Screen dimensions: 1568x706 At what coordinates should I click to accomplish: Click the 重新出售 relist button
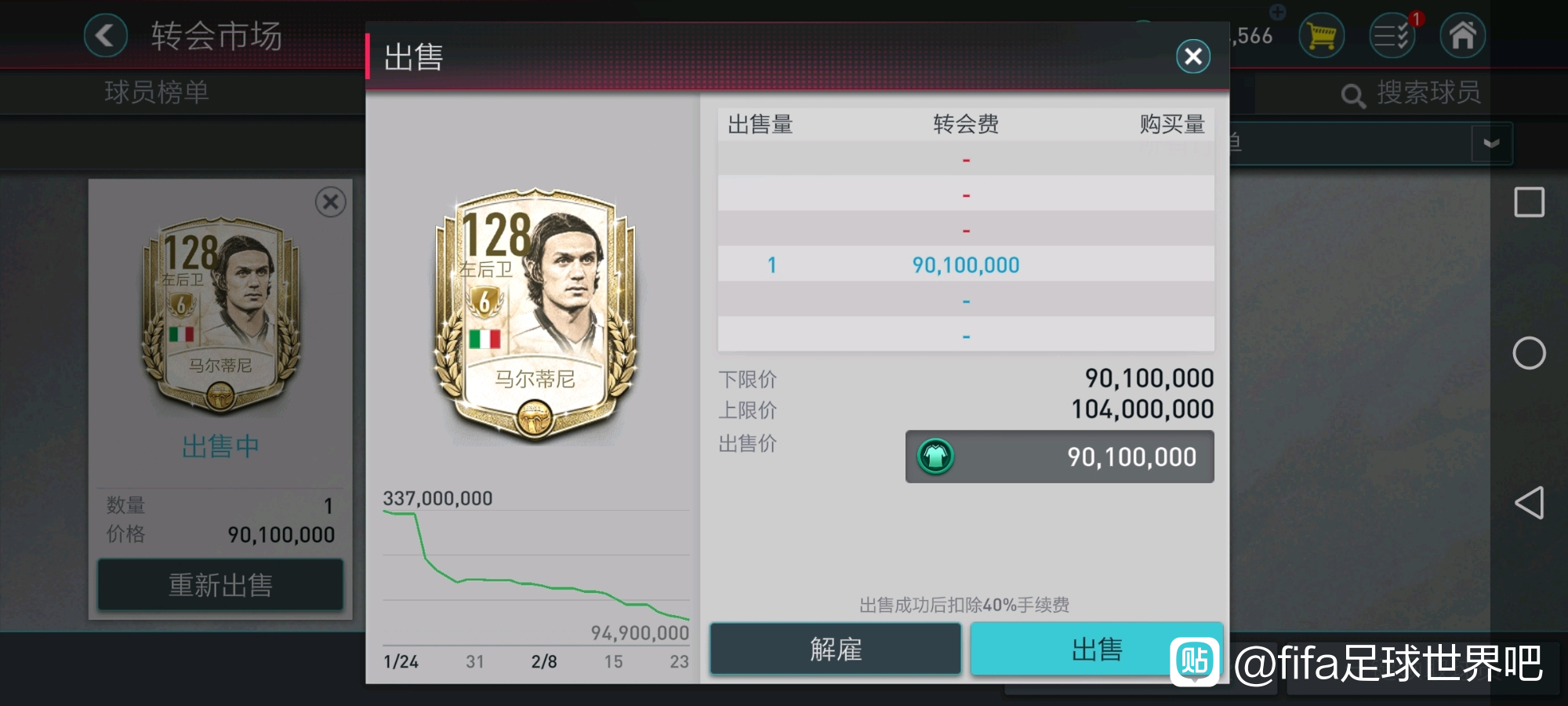[220, 585]
